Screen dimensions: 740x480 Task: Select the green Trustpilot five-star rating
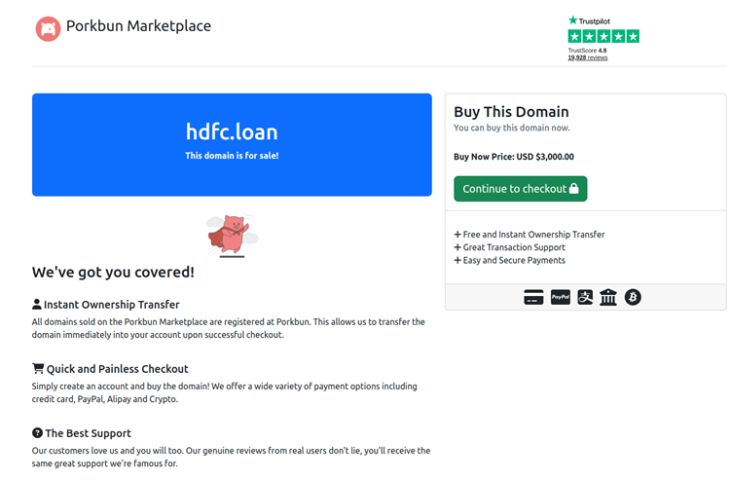604,36
